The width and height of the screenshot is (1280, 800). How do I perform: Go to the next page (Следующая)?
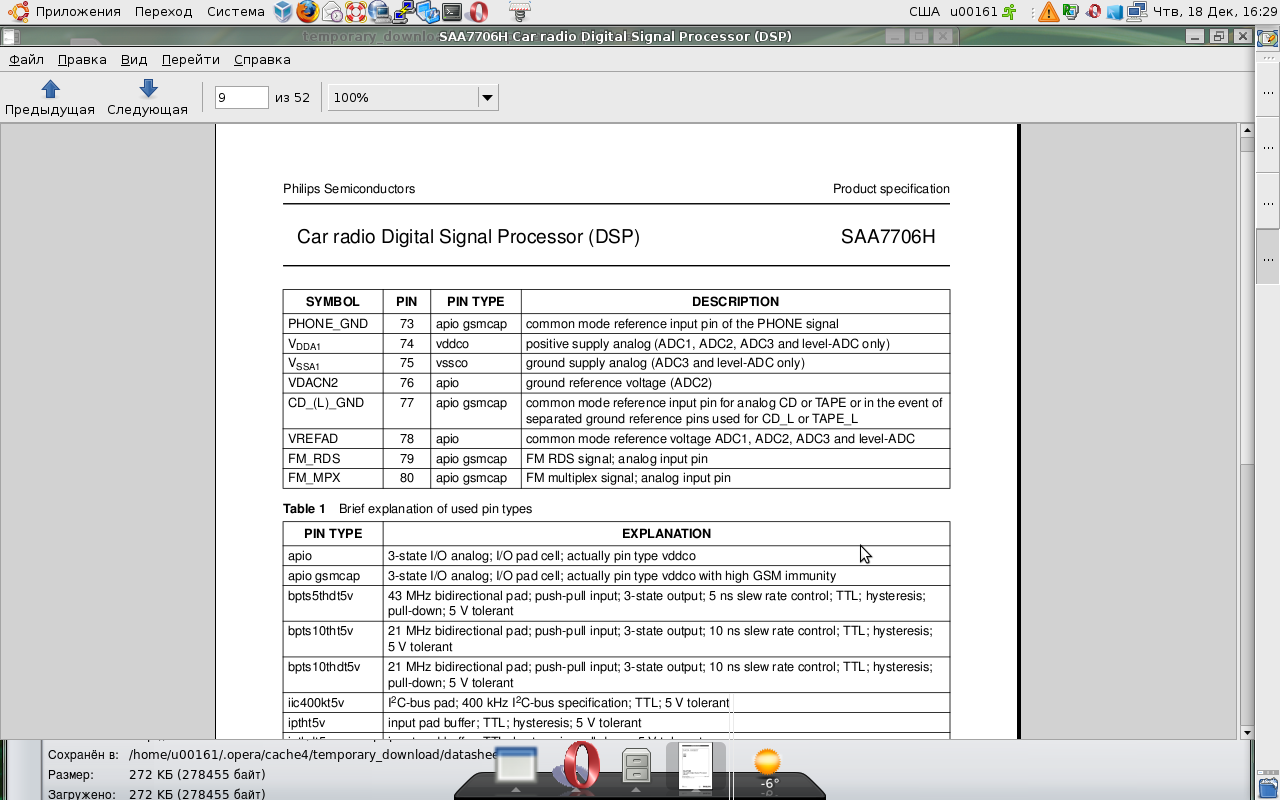point(148,97)
